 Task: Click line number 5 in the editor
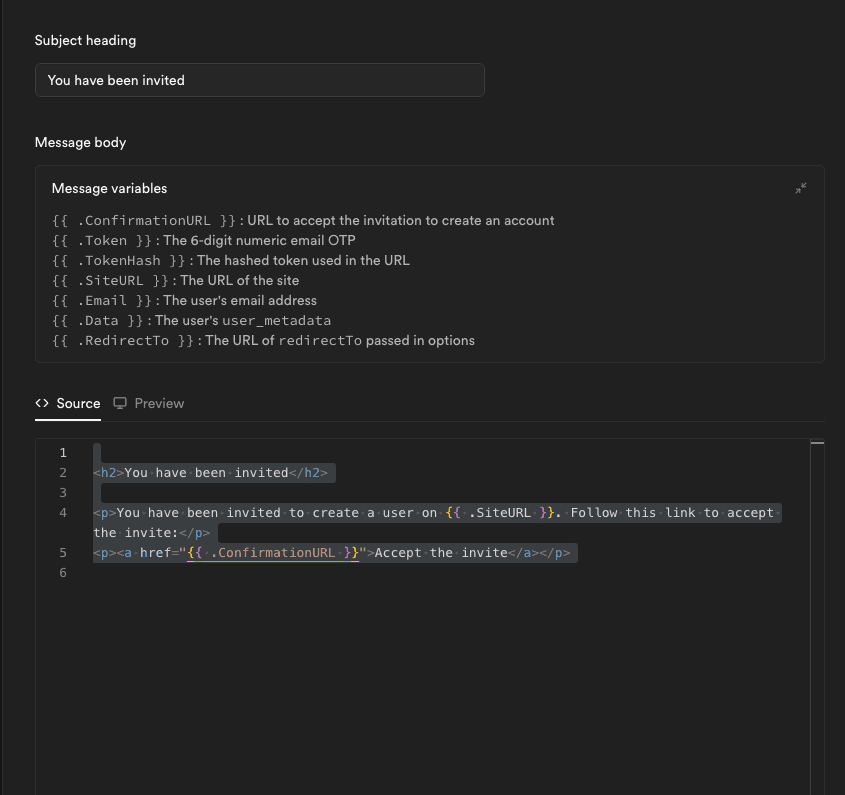coord(63,552)
